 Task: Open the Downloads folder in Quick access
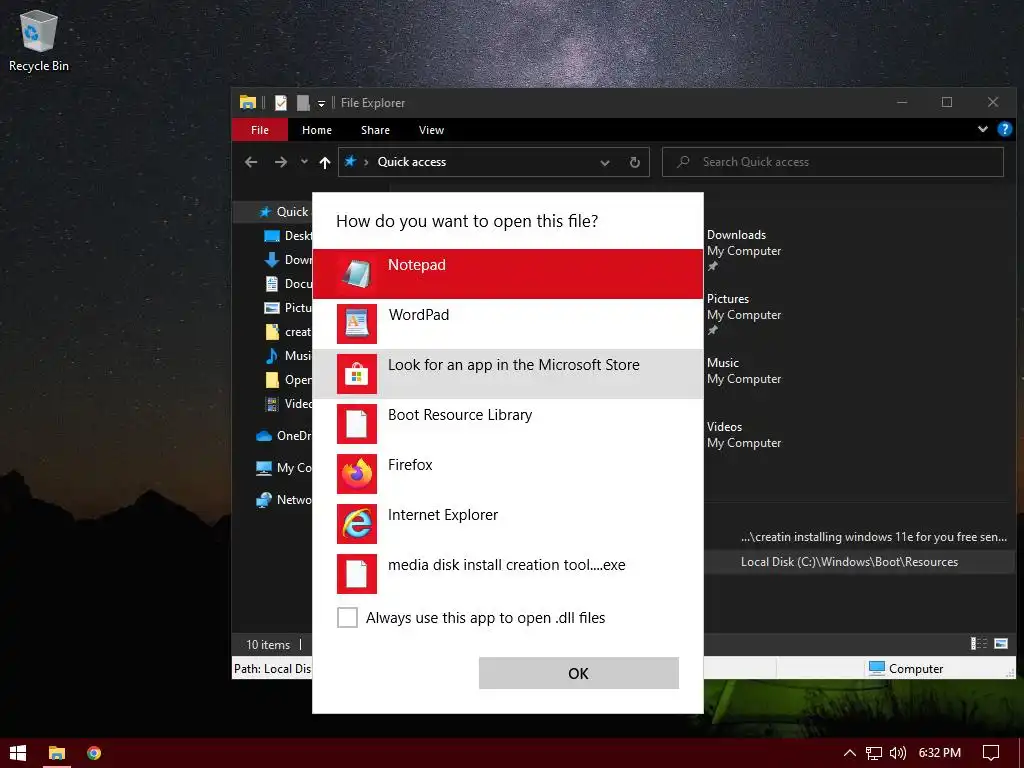pos(744,249)
